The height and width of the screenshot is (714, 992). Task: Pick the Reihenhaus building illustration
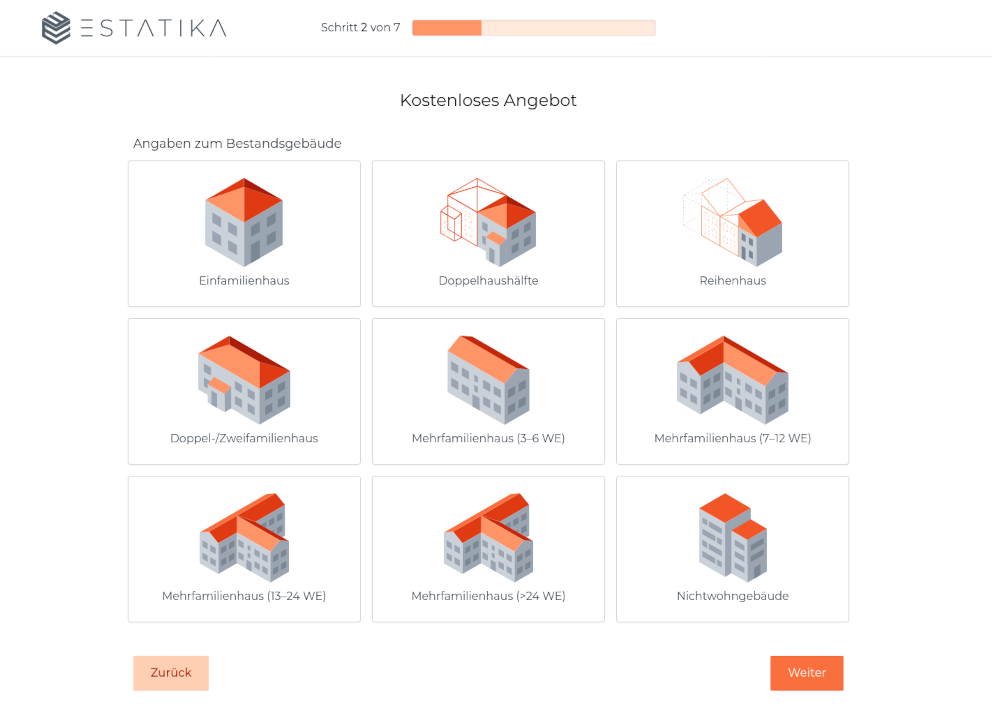(x=732, y=222)
